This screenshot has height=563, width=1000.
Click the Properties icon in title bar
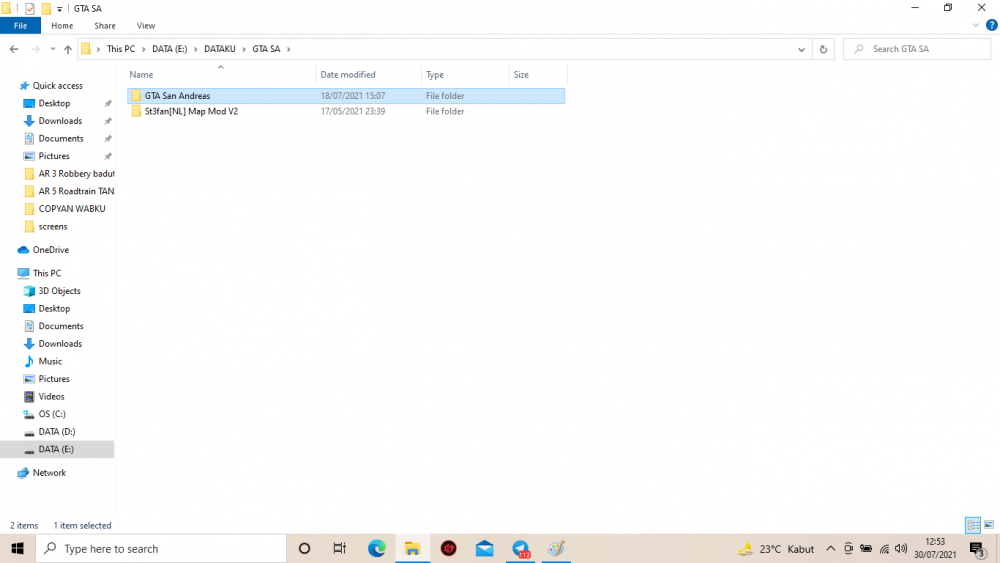pos(29,8)
